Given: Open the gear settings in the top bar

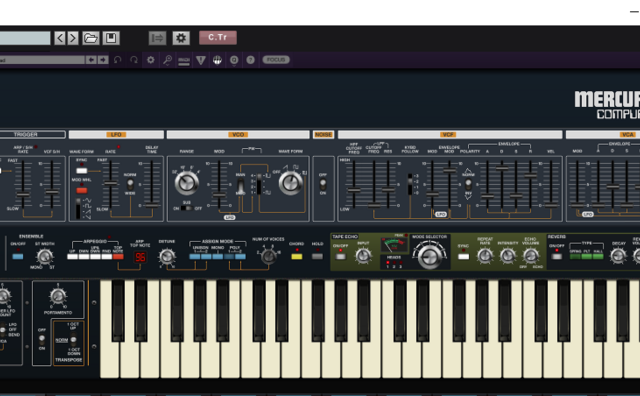Looking at the screenshot, I should click(x=181, y=38).
